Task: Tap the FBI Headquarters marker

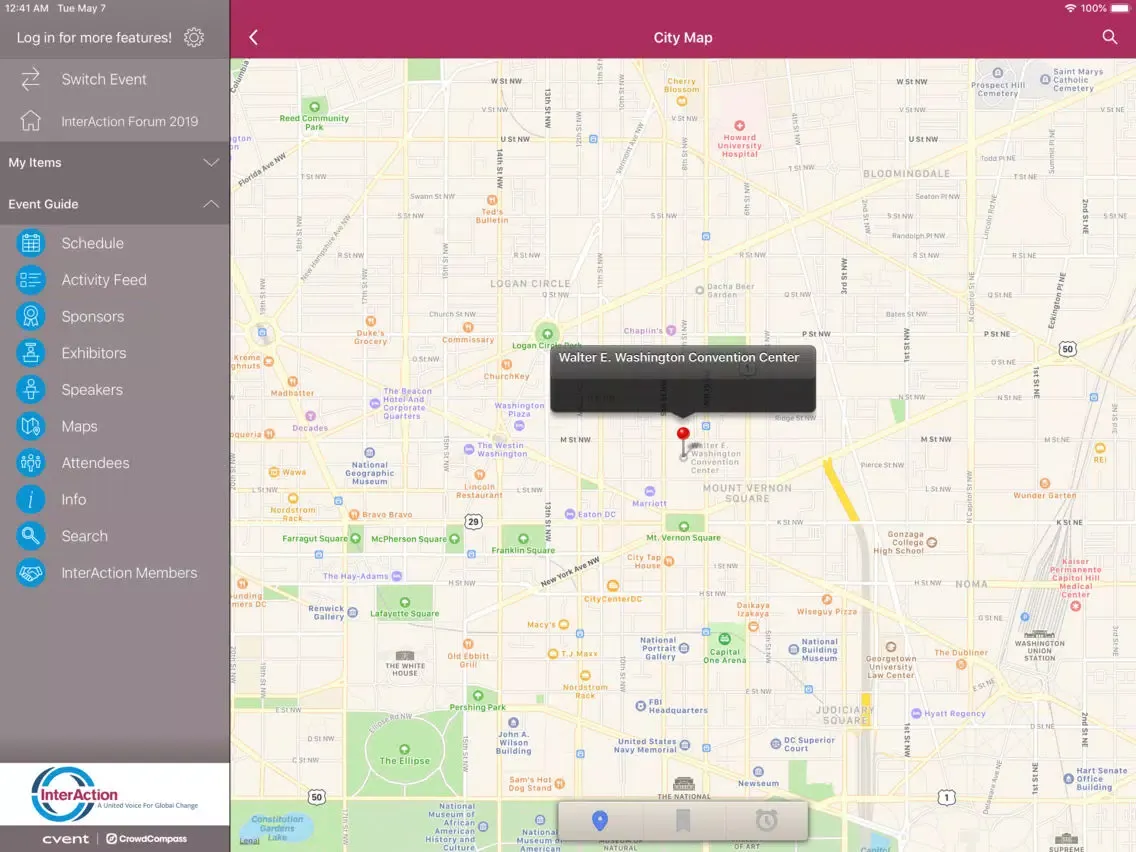Action: (640, 706)
